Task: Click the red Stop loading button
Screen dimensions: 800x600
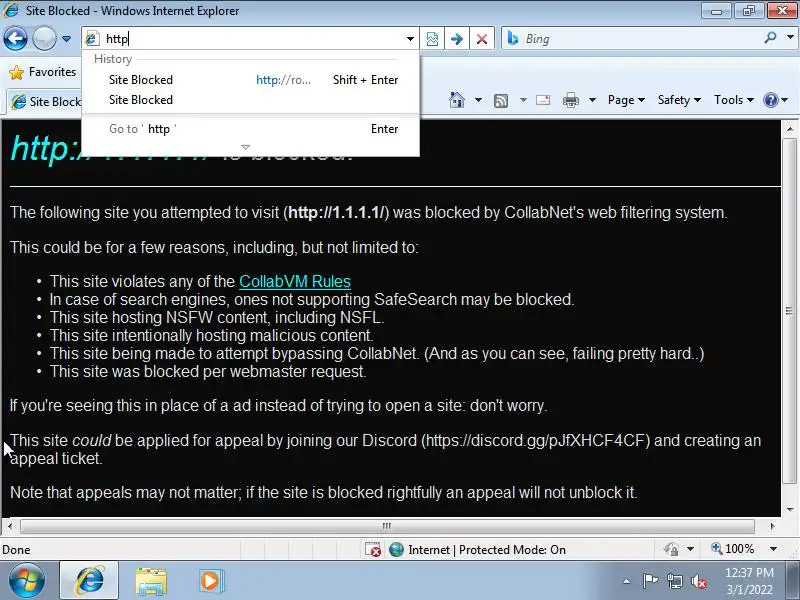Action: pyautogui.click(x=481, y=39)
